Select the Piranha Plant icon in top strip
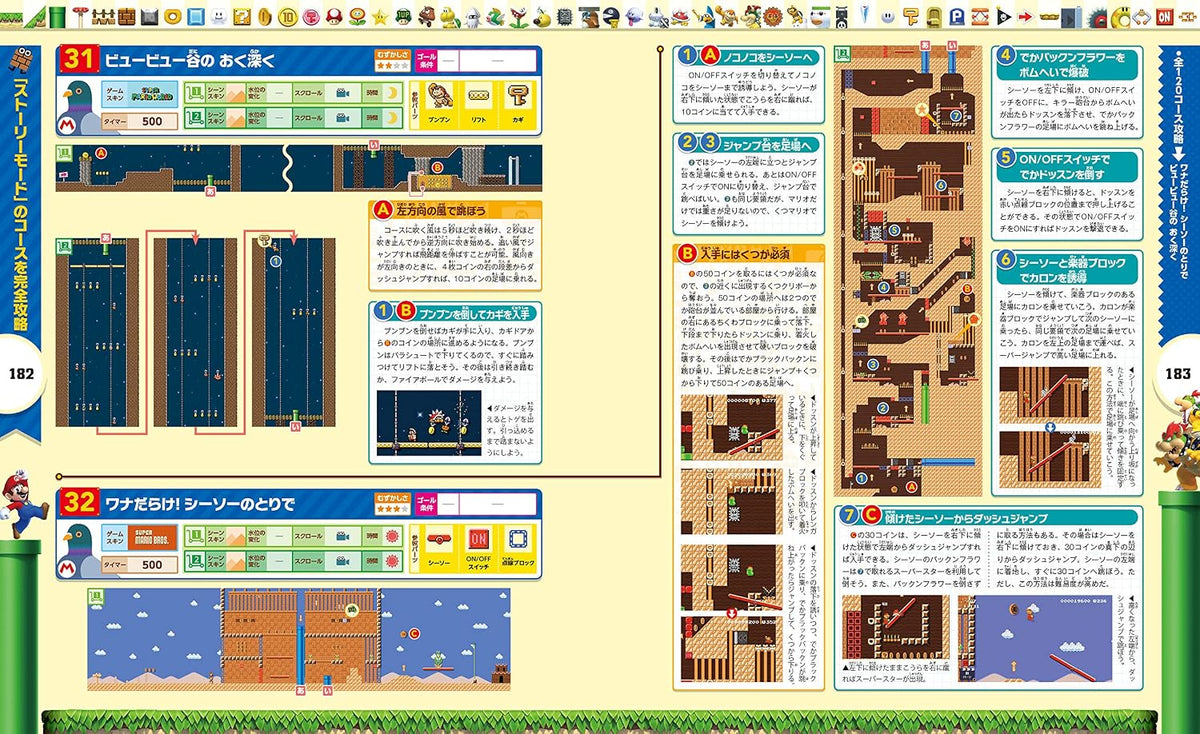1200x734 pixels. tap(519, 17)
